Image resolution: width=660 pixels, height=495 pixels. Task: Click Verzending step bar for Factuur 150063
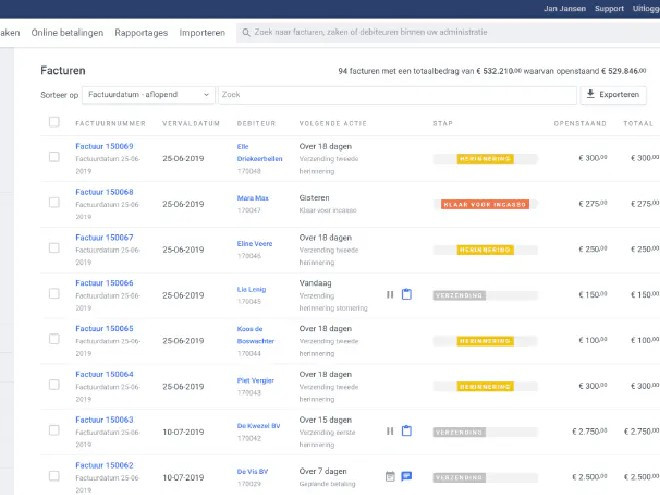(485, 432)
